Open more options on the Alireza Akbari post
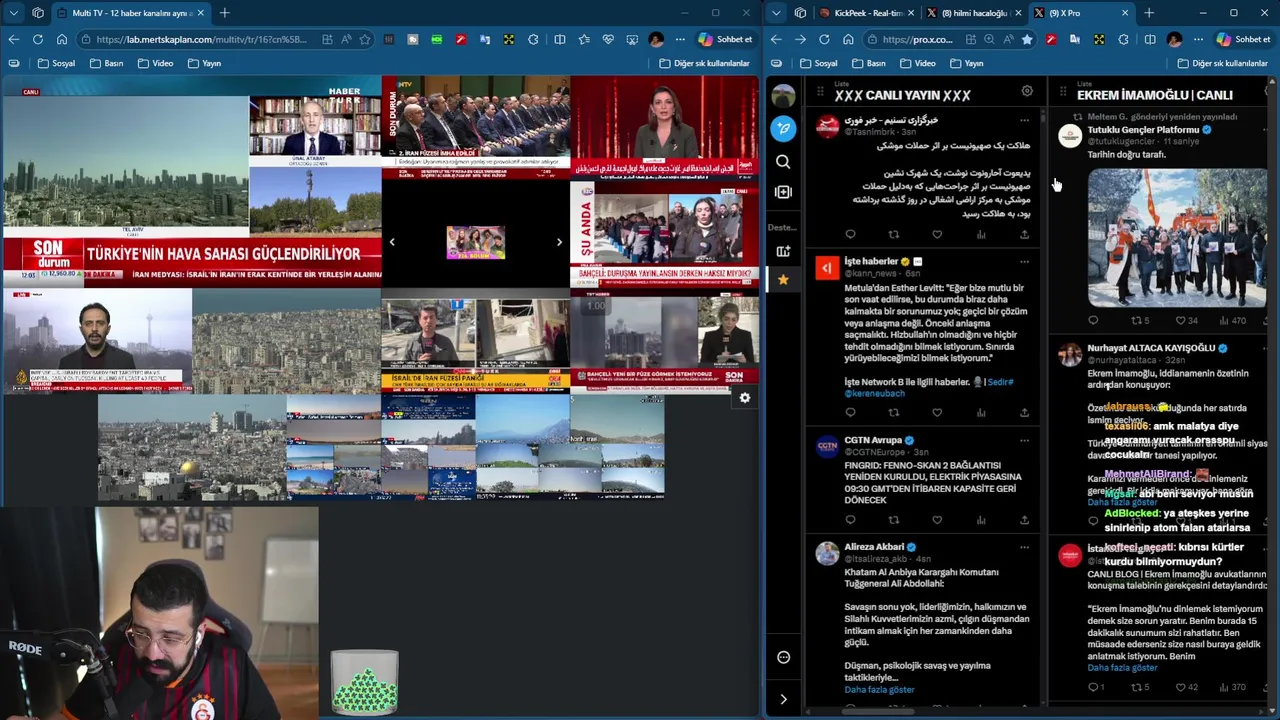This screenshot has width=1280, height=720. 1024,547
